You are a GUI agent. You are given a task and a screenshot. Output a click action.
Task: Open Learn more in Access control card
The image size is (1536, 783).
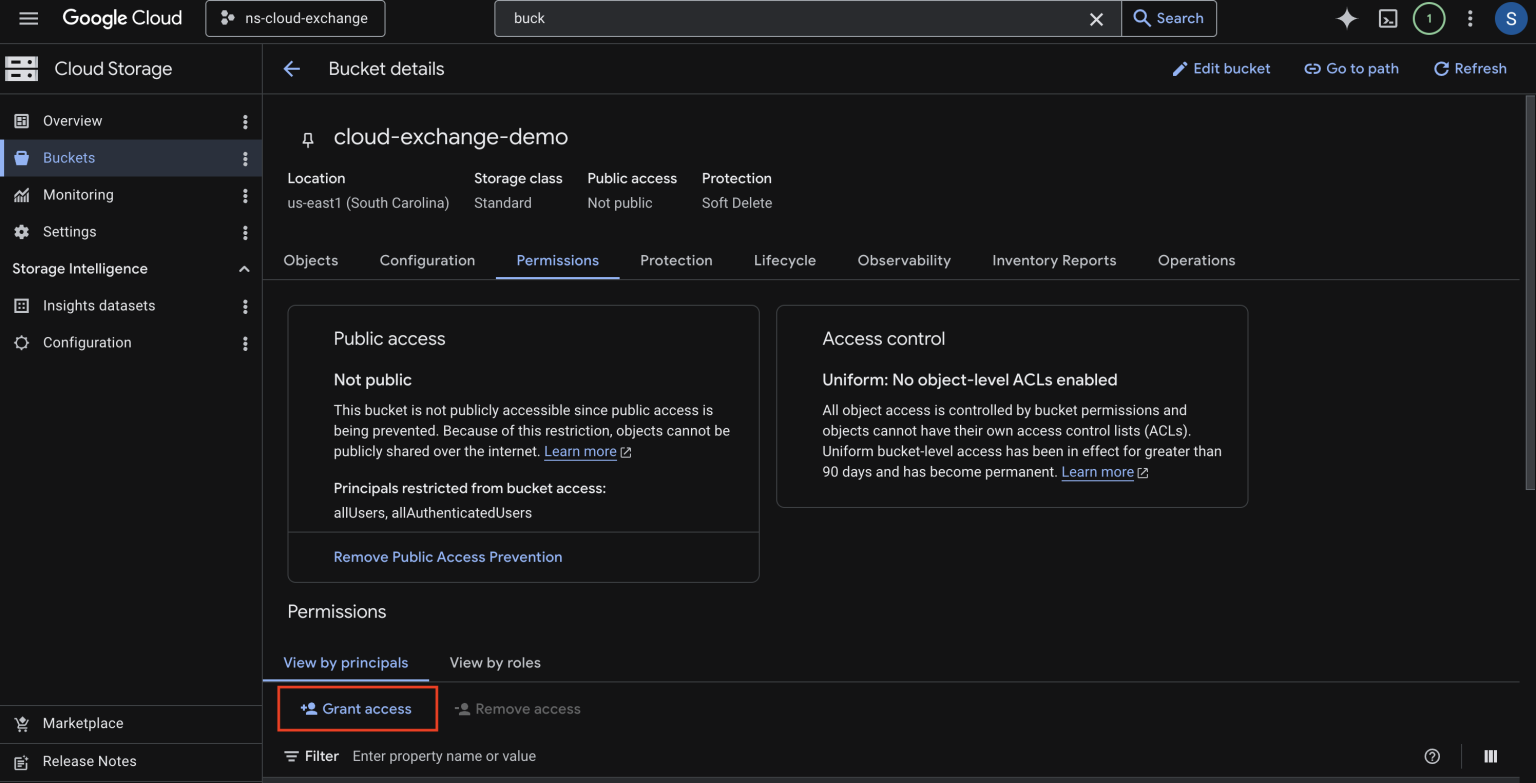click(x=1105, y=472)
